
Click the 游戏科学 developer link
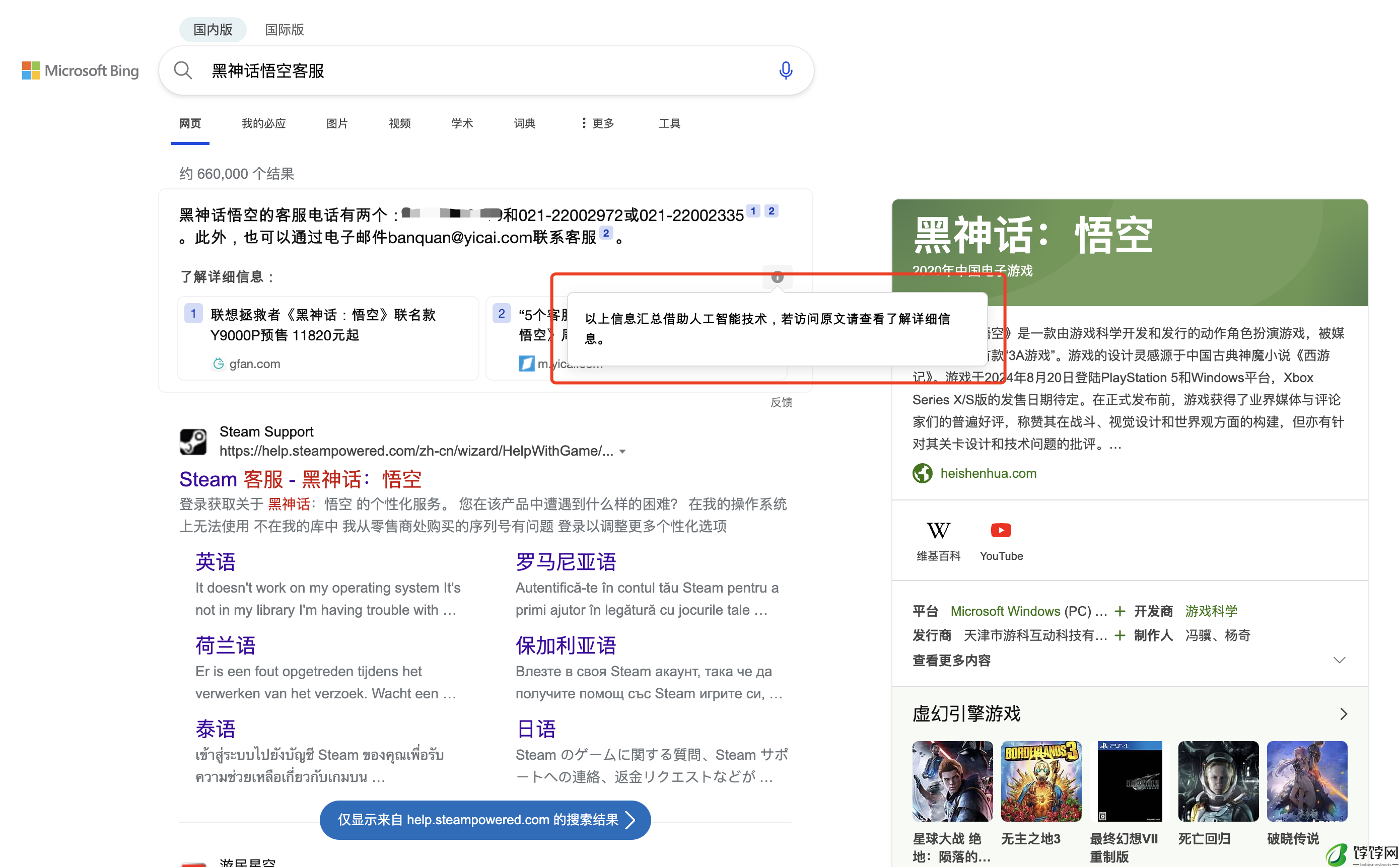coord(1211,611)
